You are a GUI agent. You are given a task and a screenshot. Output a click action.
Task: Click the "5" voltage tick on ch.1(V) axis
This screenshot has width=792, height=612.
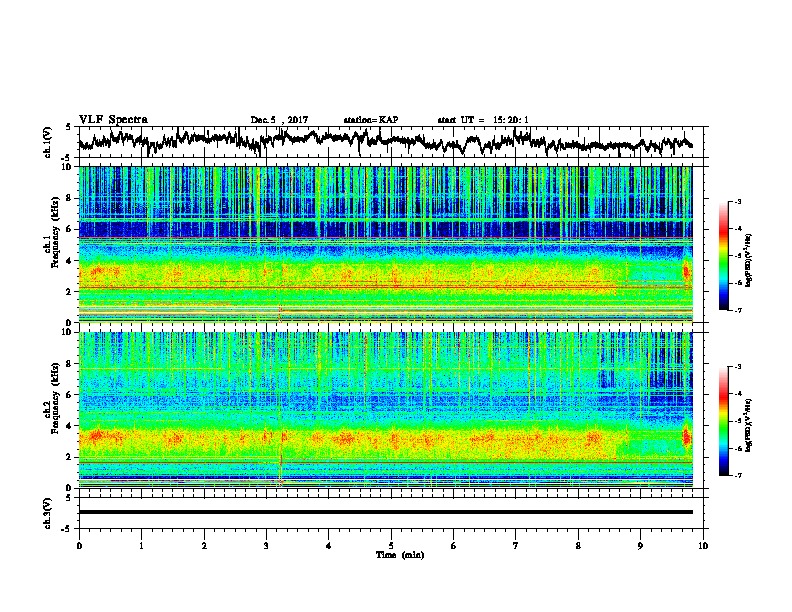coord(68,127)
